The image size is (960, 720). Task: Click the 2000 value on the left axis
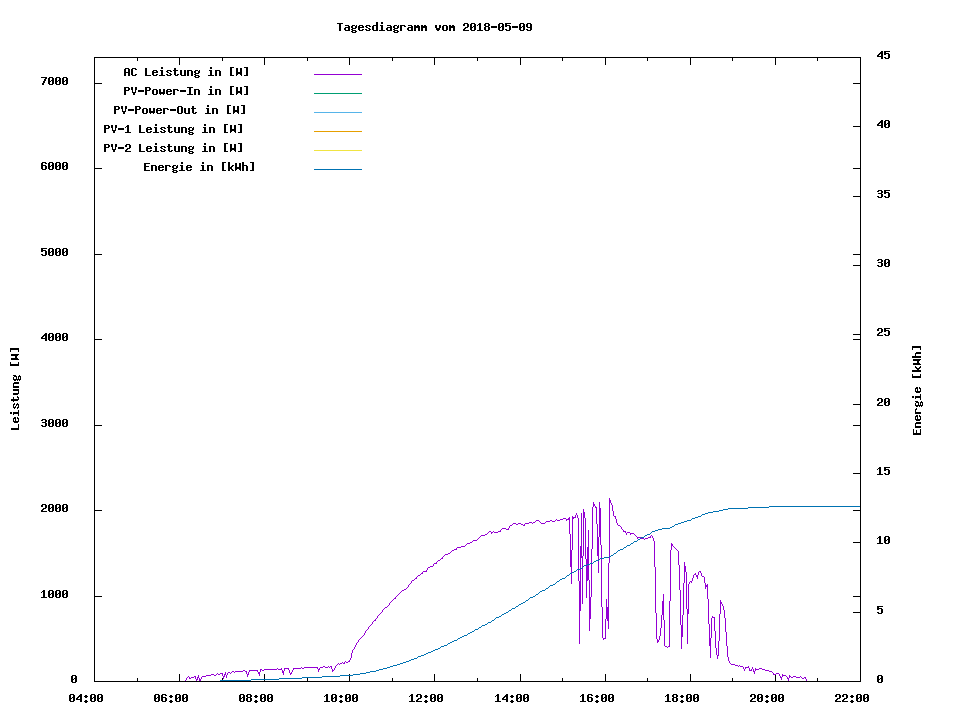point(53,509)
